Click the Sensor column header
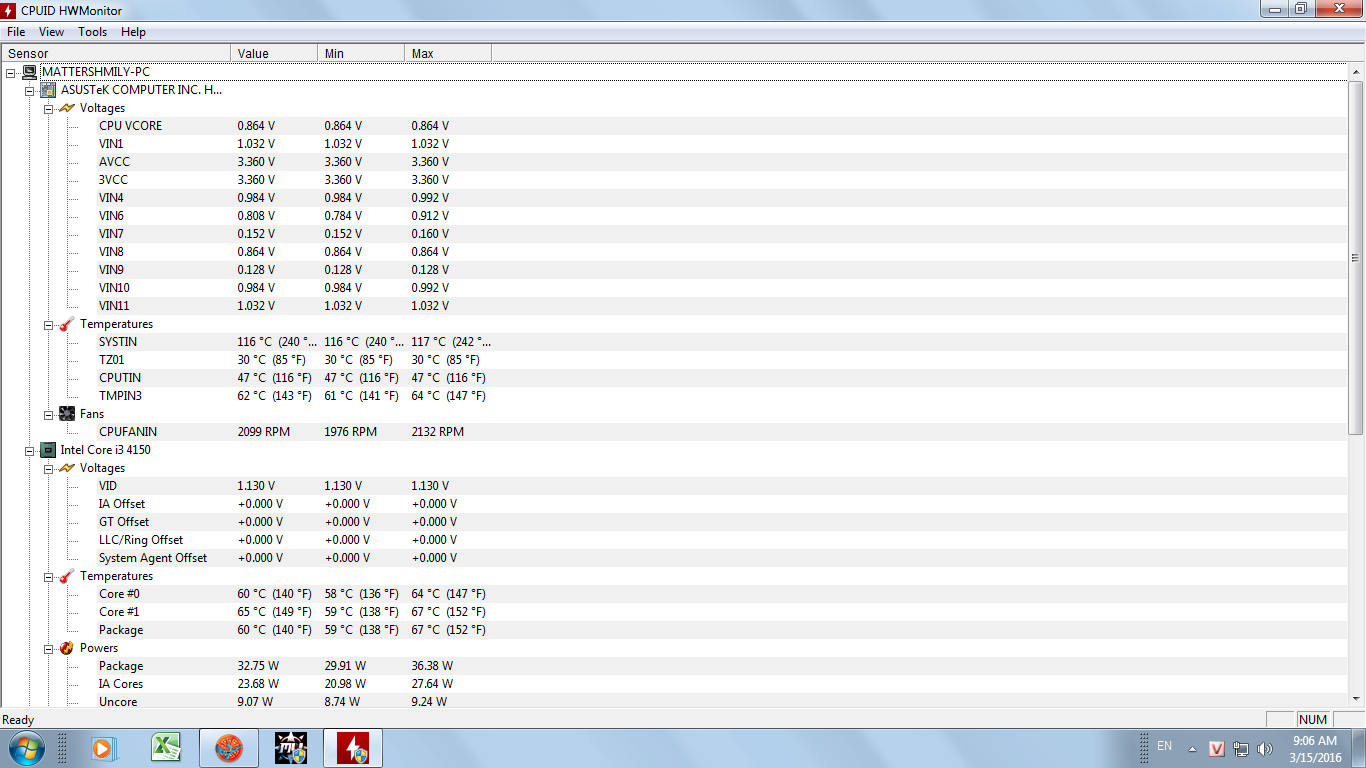The height and width of the screenshot is (768, 1366). point(115,53)
